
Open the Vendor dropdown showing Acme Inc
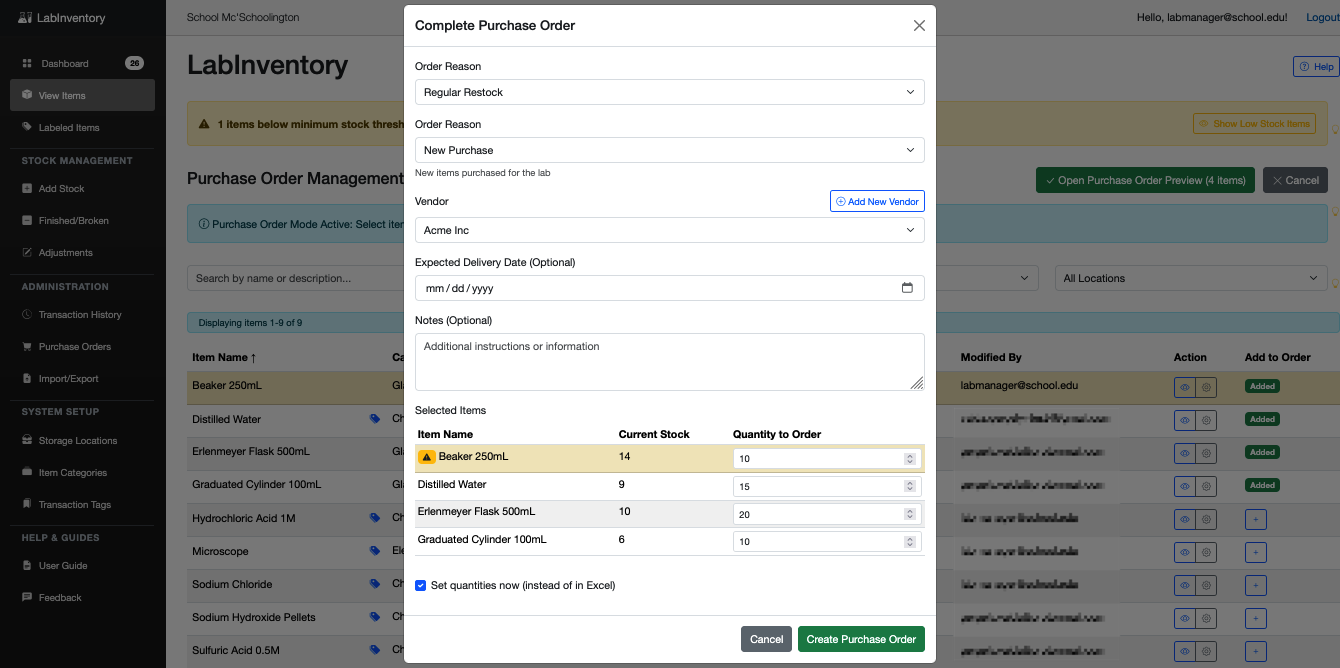(669, 230)
